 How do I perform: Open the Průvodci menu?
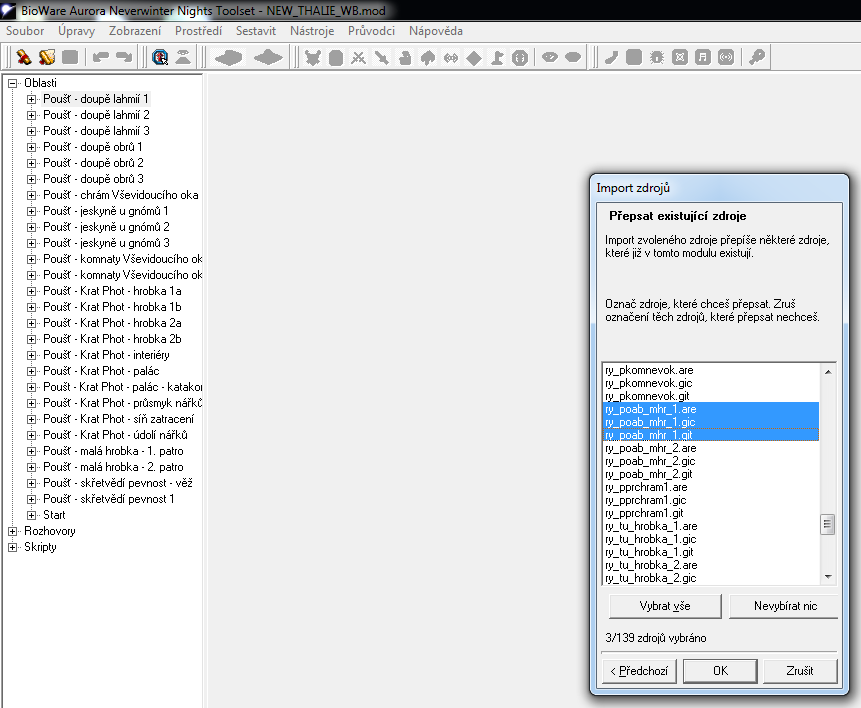tap(371, 31)
